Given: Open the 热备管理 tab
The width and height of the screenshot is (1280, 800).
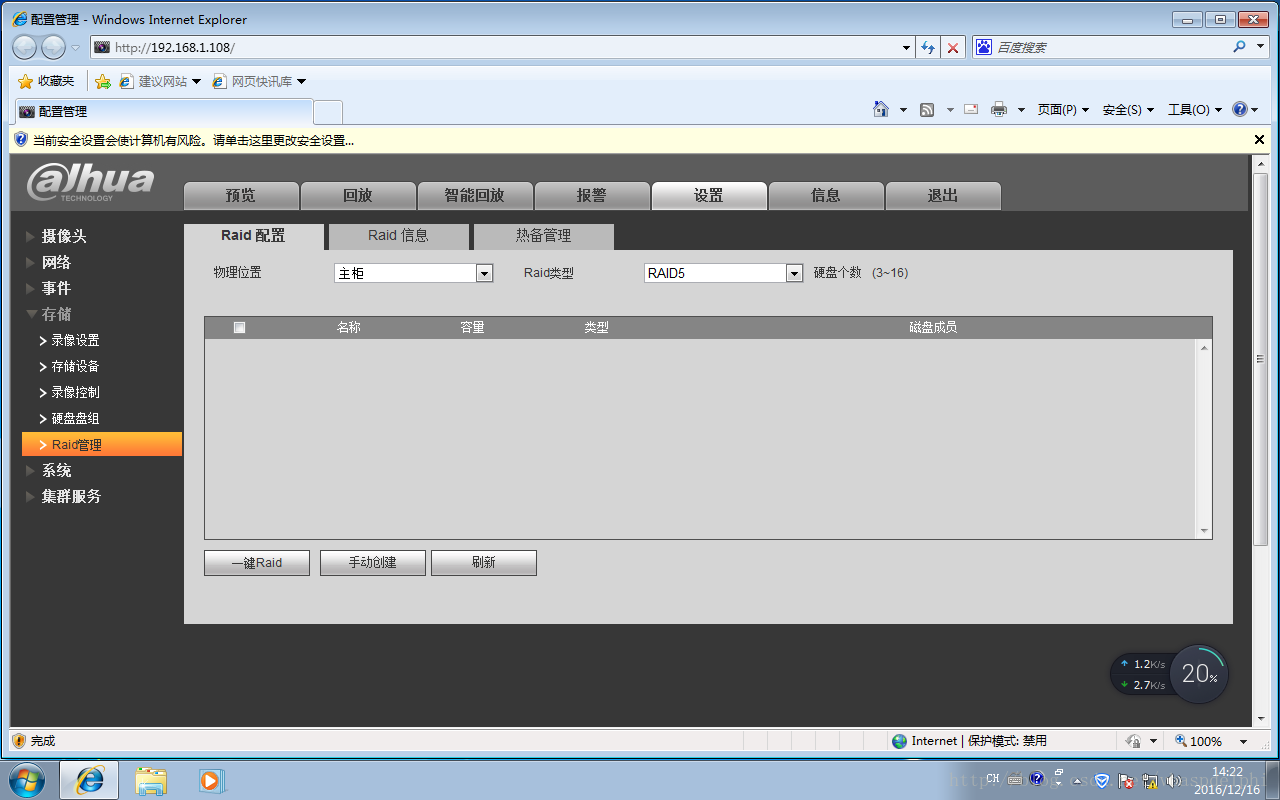Looking at the screenshot, I should (544, 236).
